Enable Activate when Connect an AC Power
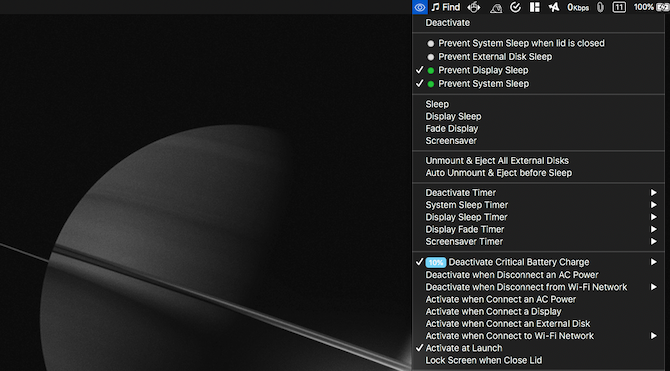 pos(538,299)
